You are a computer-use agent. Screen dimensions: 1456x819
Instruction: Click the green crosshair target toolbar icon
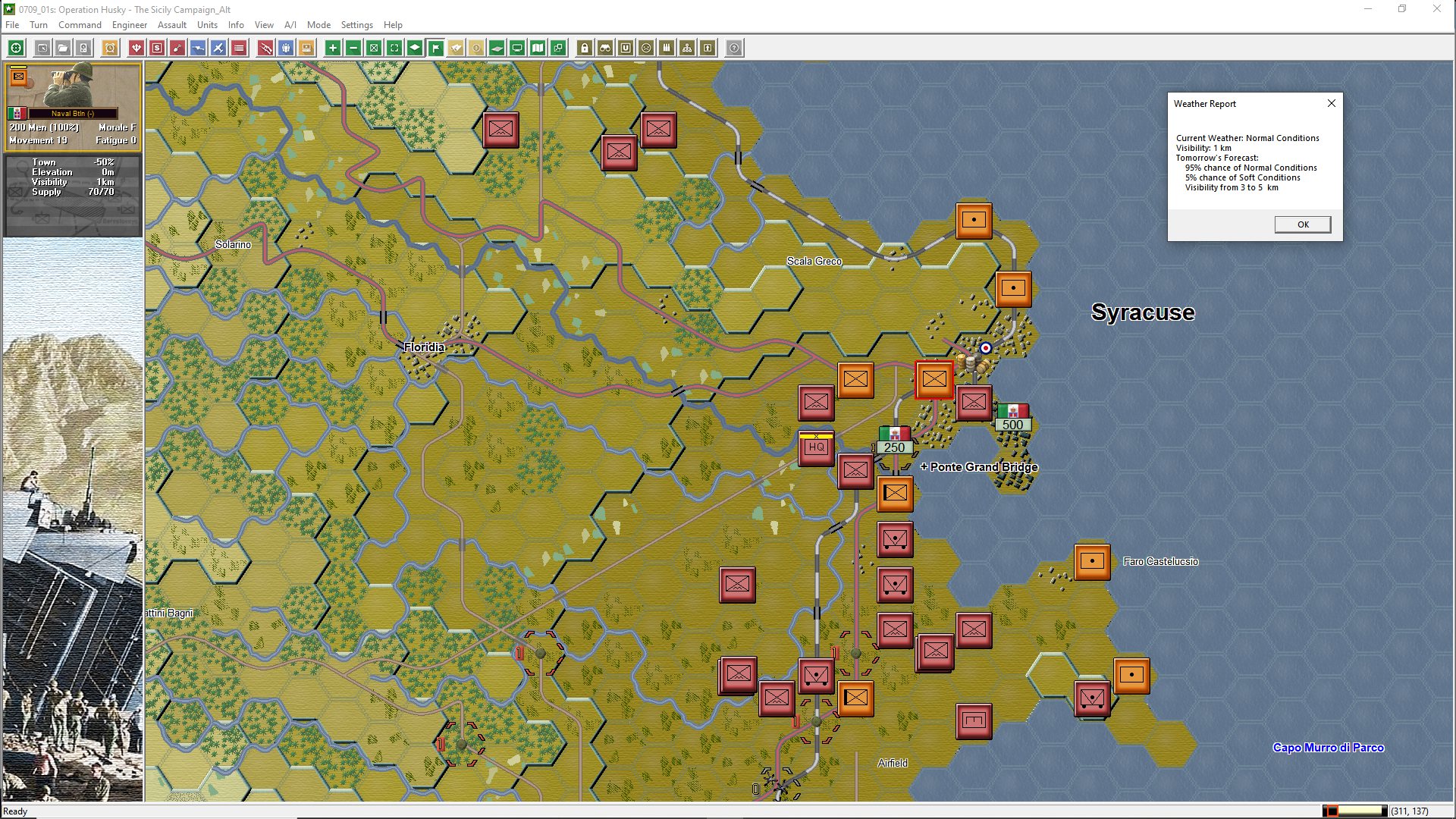(16, 48)
